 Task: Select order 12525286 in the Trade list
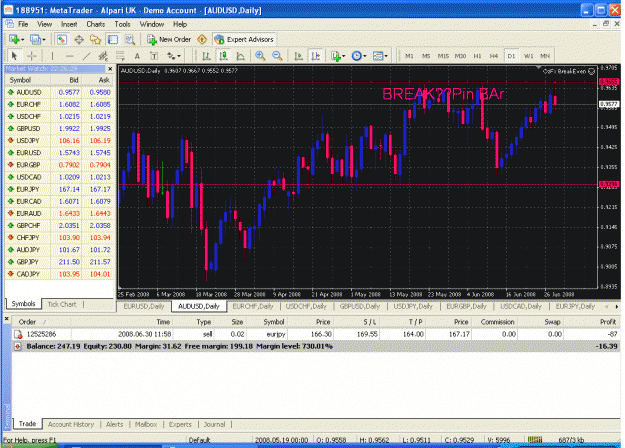tap(316, 334)
